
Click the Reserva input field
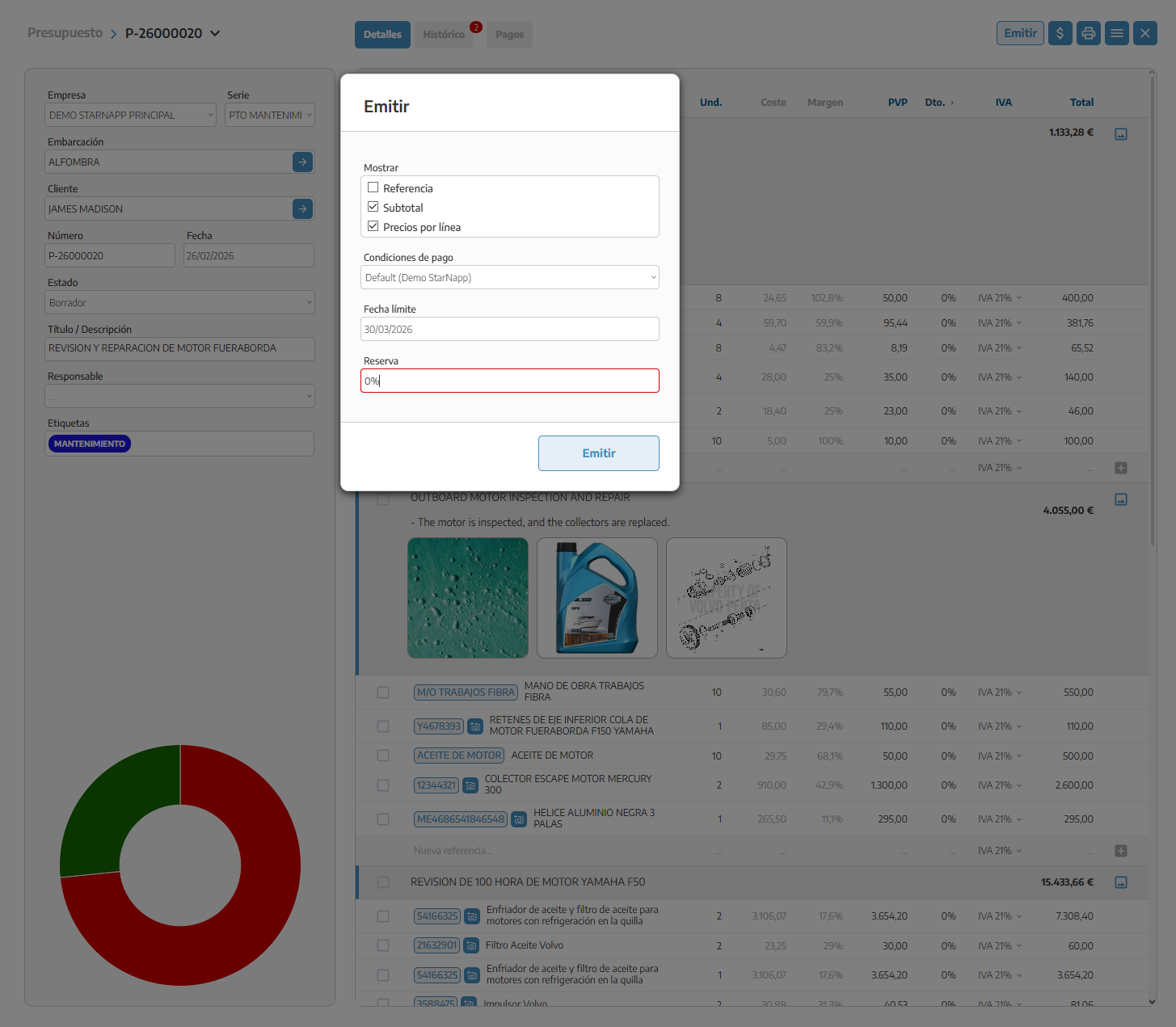pyautogui.click(x=510, y=381)
